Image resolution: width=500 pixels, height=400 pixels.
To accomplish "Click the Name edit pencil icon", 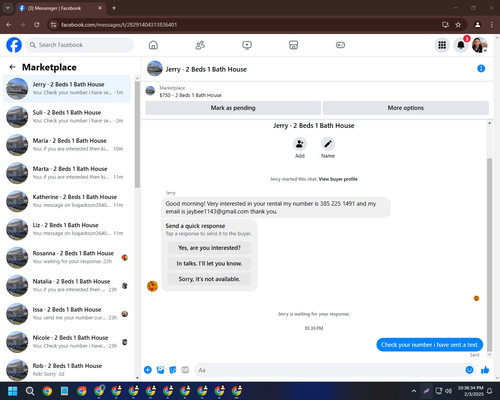I will pos(328,144).
